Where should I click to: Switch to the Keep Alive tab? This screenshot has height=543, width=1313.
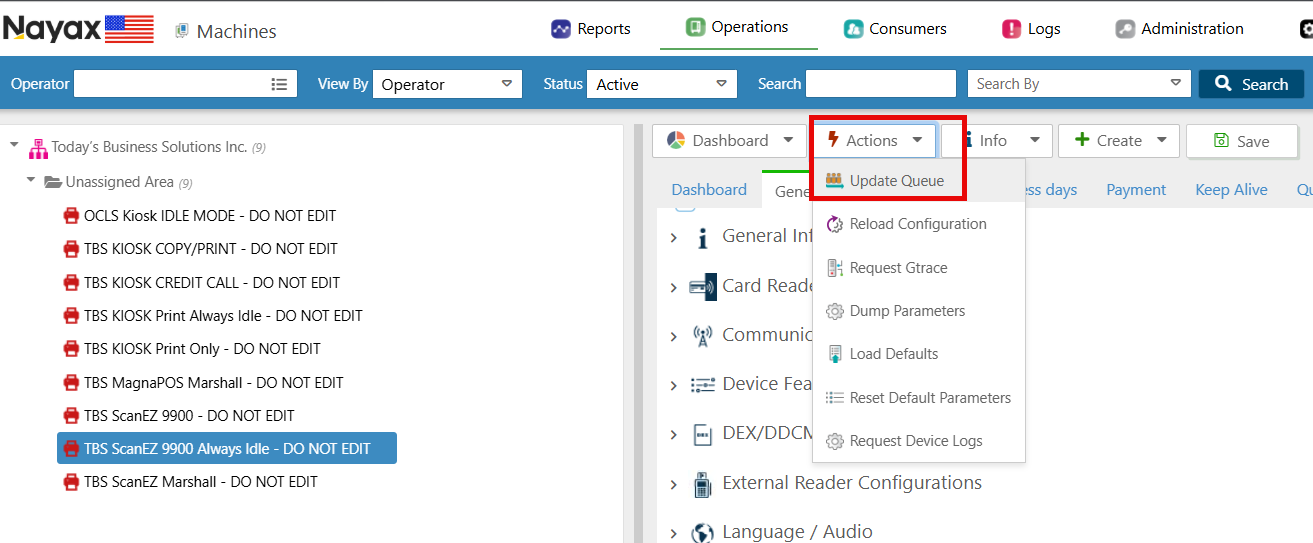(x=1231, y=189)
